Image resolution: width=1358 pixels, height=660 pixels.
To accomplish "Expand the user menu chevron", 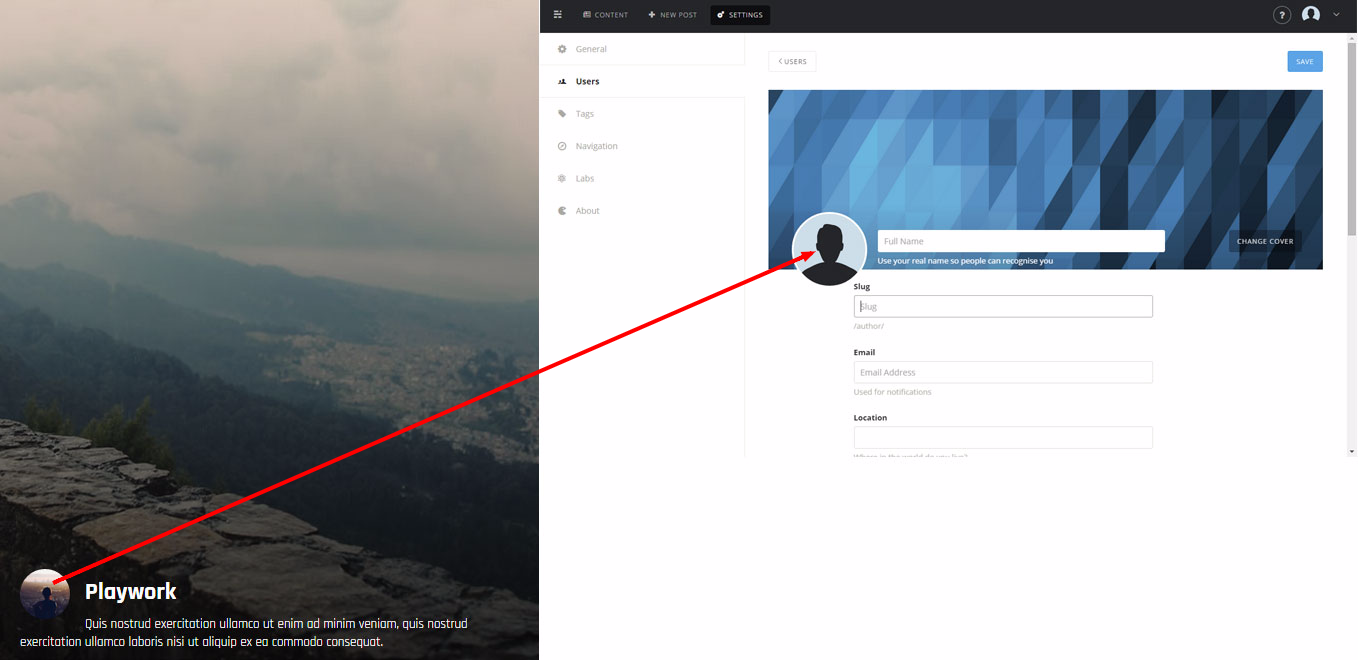I will click(x=1336, y=15).
